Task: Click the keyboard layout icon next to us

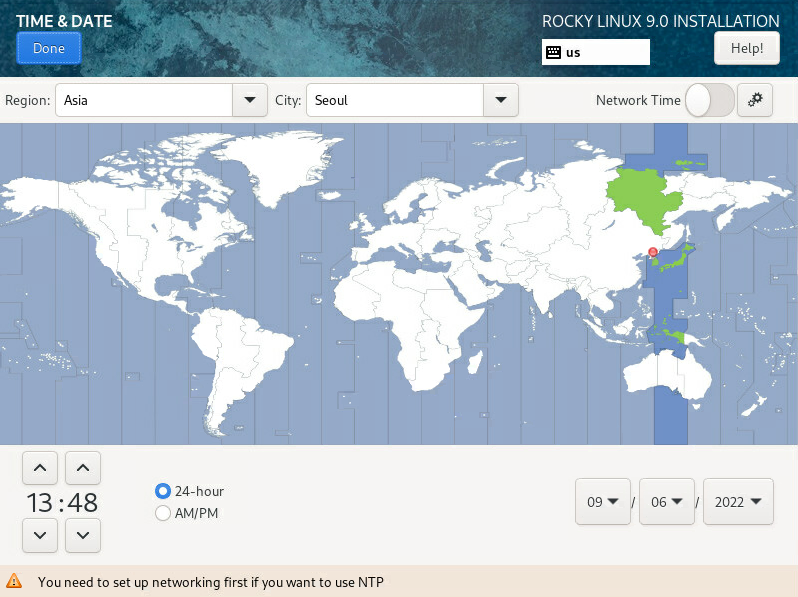Action: click(553, 52)
